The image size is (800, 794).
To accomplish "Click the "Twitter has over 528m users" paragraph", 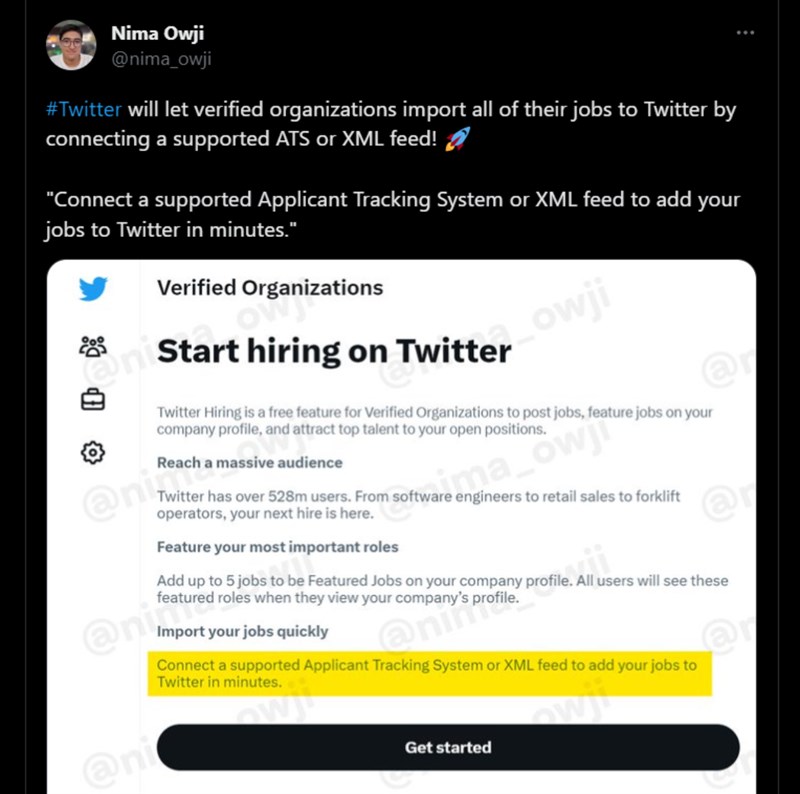I will (420, 505).
